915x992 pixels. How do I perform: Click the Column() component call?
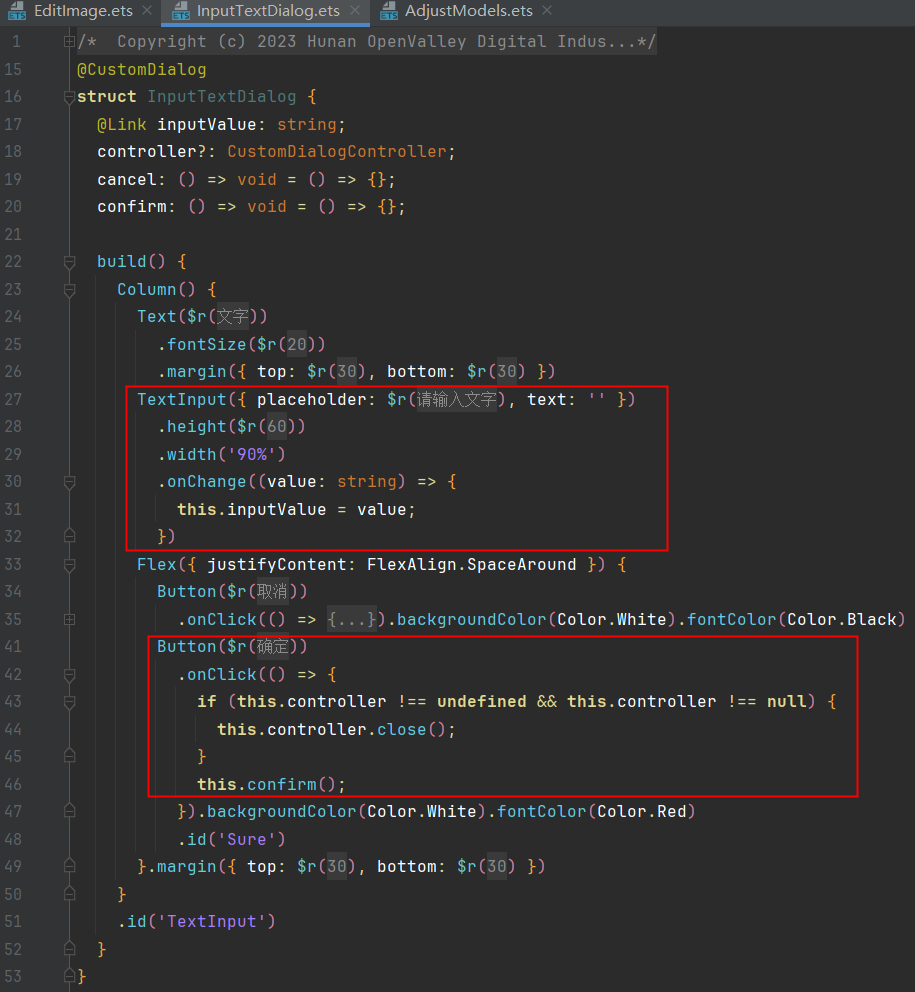coord(156,290)
